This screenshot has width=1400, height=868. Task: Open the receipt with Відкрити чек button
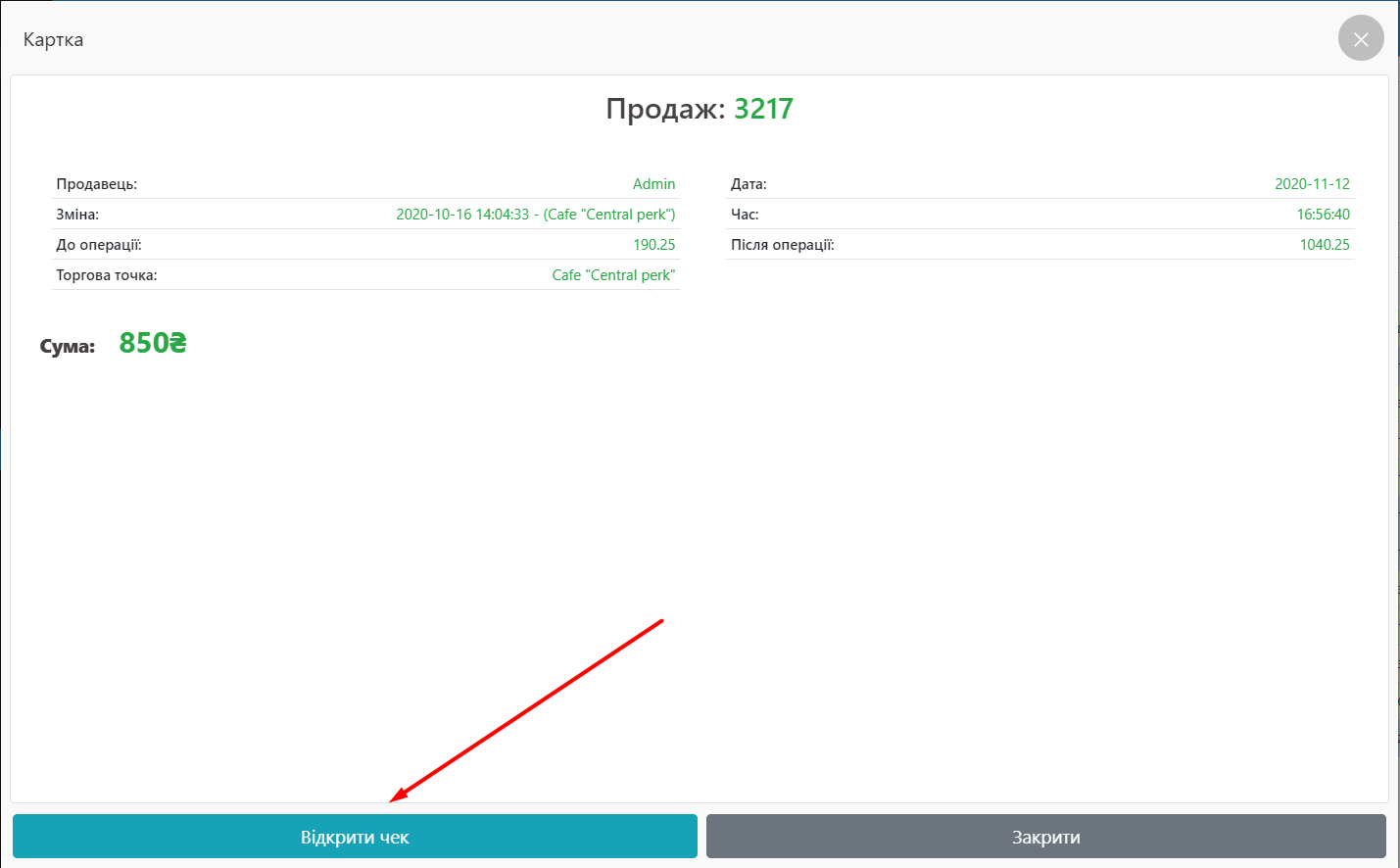(x=355, y=837)
